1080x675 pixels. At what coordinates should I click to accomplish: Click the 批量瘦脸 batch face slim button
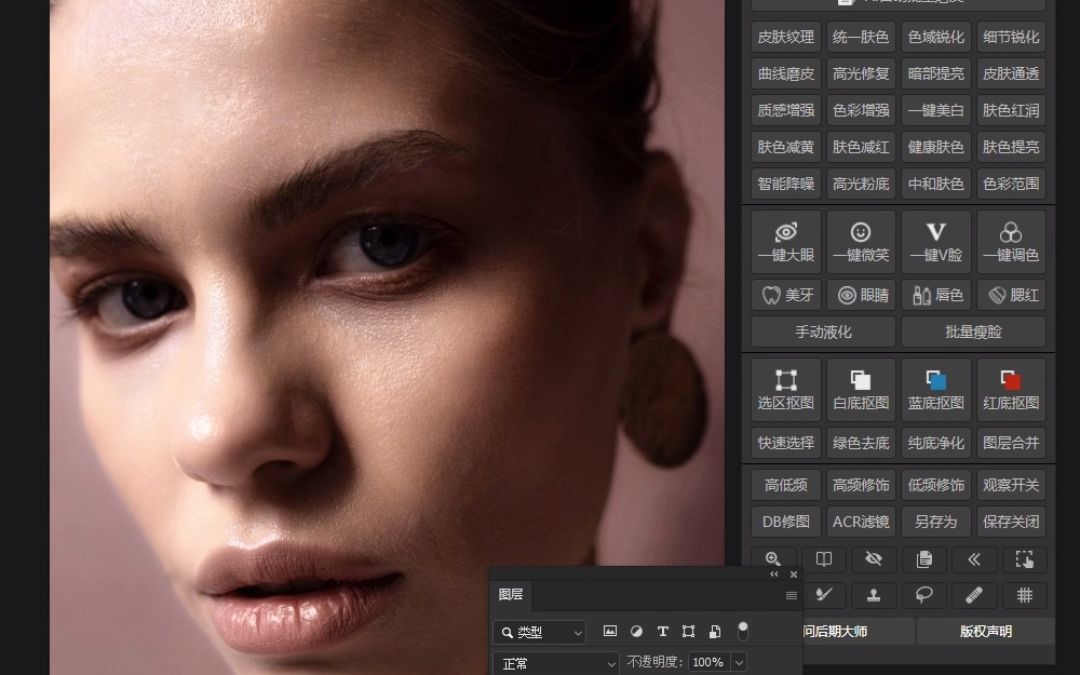point(973,332)
